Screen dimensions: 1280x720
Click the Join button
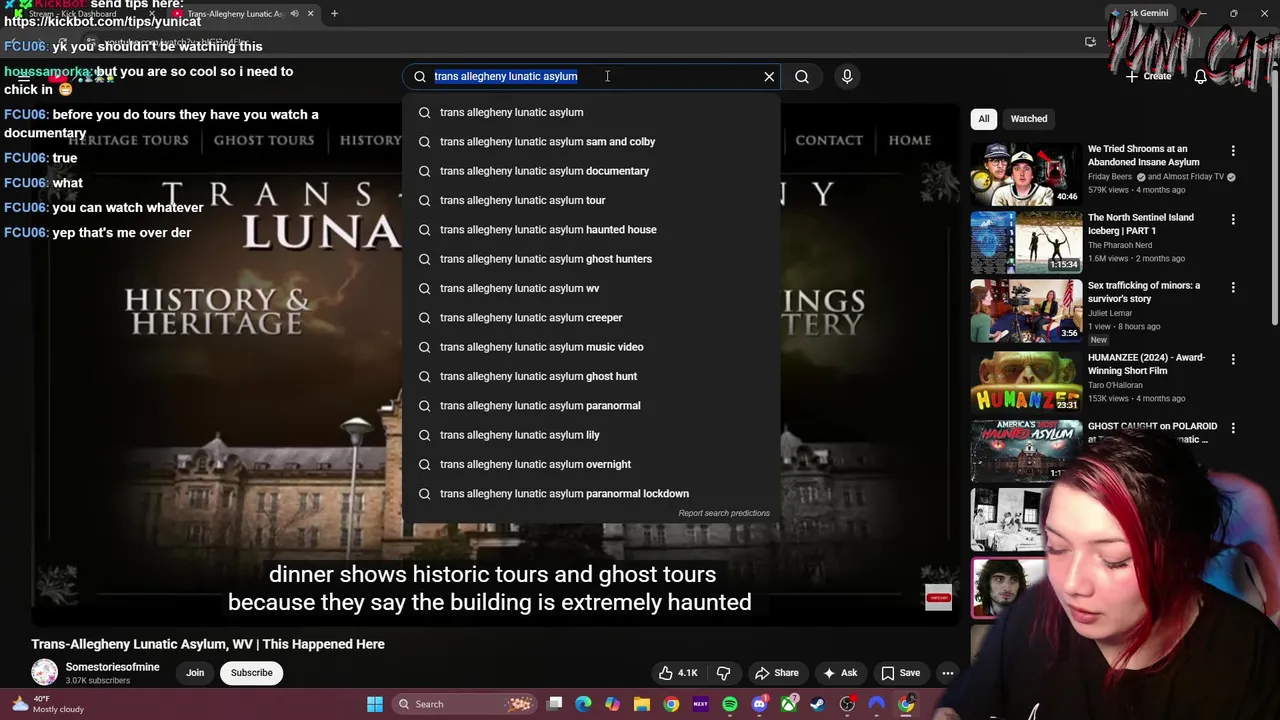(x=195, y=673)
